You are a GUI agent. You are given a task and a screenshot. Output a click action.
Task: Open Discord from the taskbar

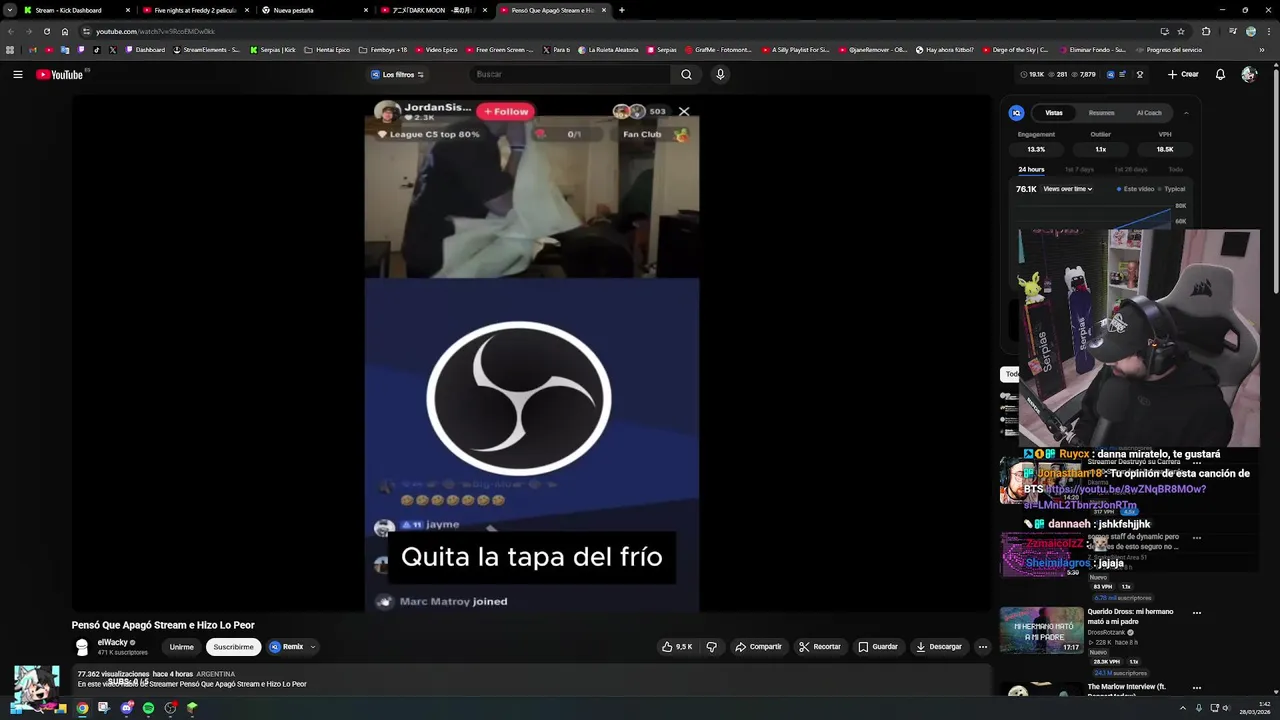tap(126, 708)
